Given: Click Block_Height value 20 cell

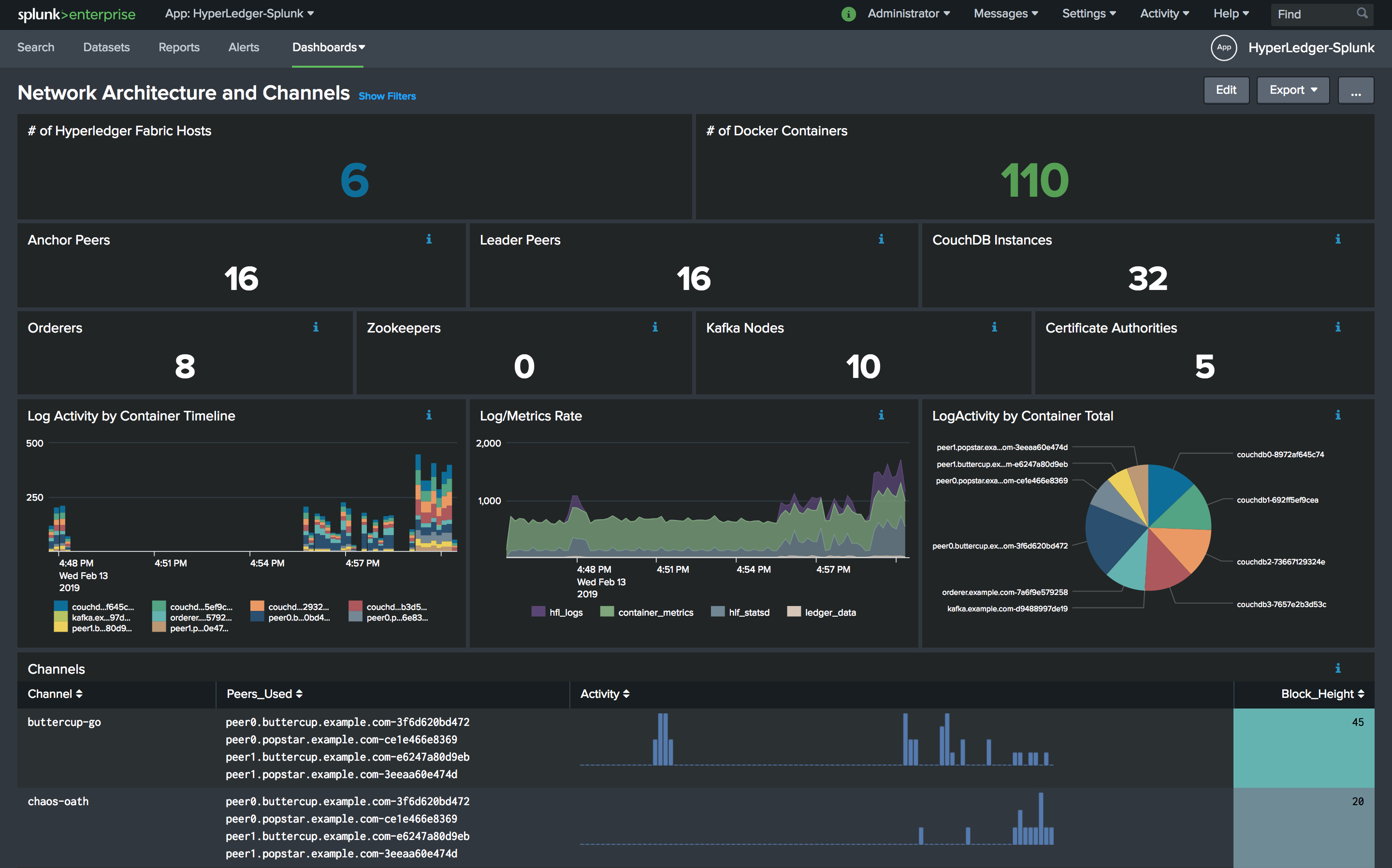Looking at the screenshot, I should coord(1304,827).
